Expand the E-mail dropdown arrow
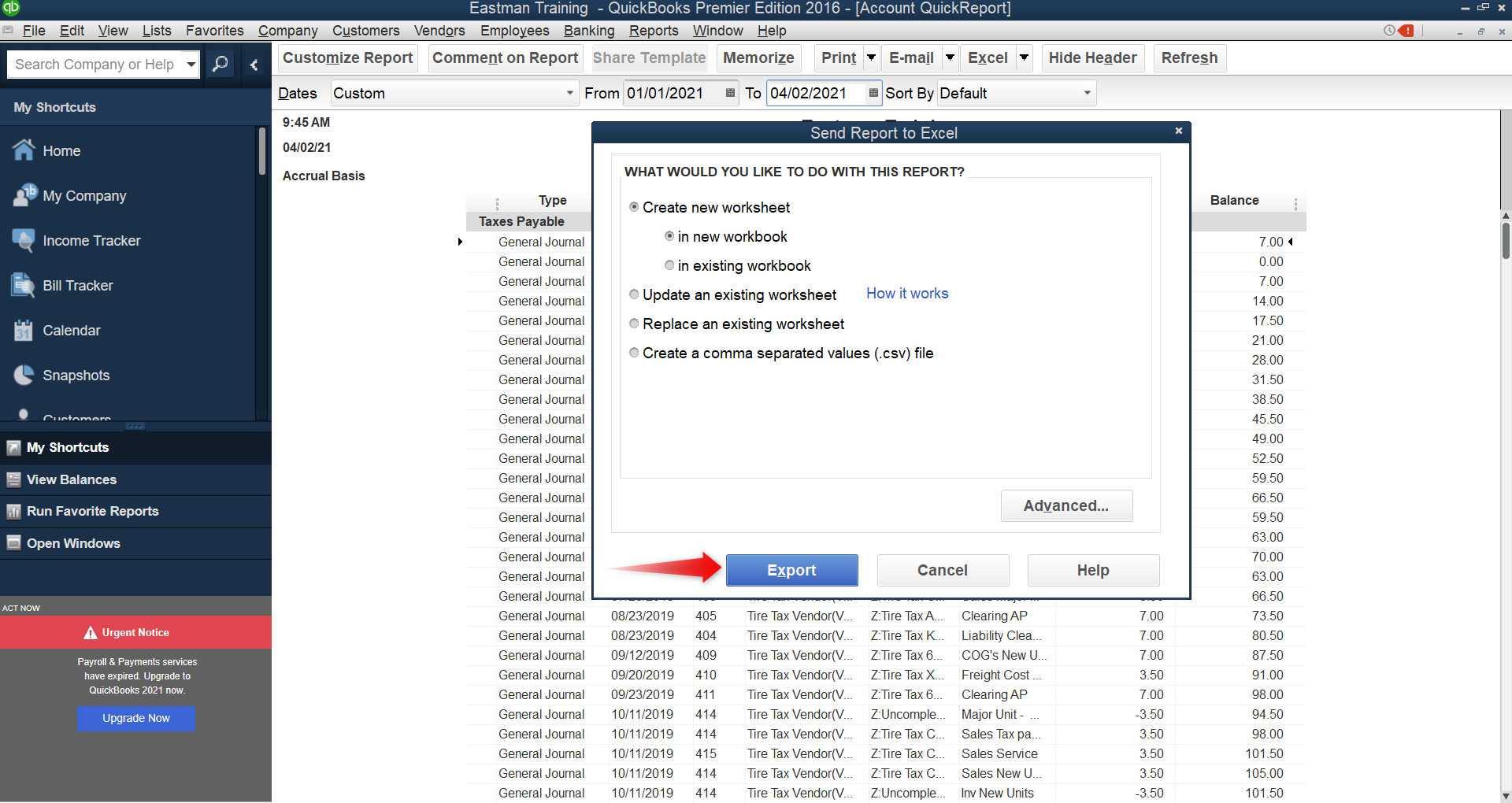This screenshot has height=803, width=1512. click(x=950, y=57)
